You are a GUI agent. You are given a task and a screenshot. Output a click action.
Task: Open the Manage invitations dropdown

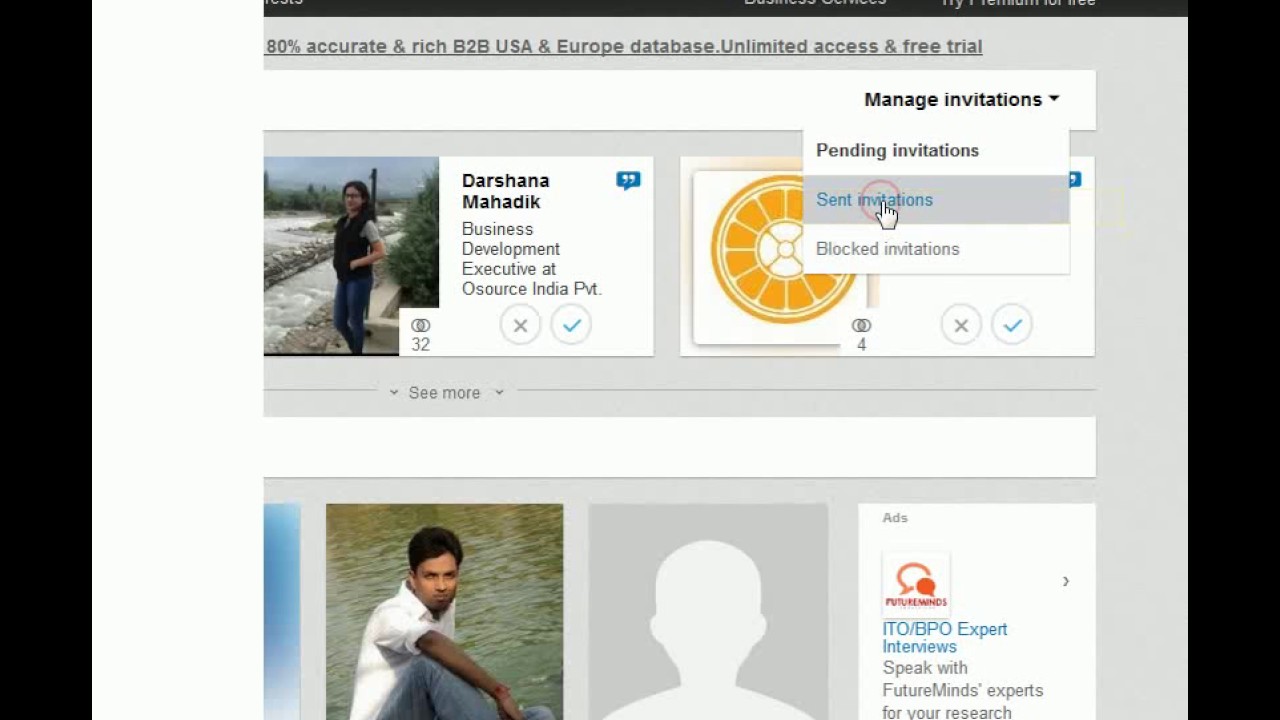coord(961,99)
